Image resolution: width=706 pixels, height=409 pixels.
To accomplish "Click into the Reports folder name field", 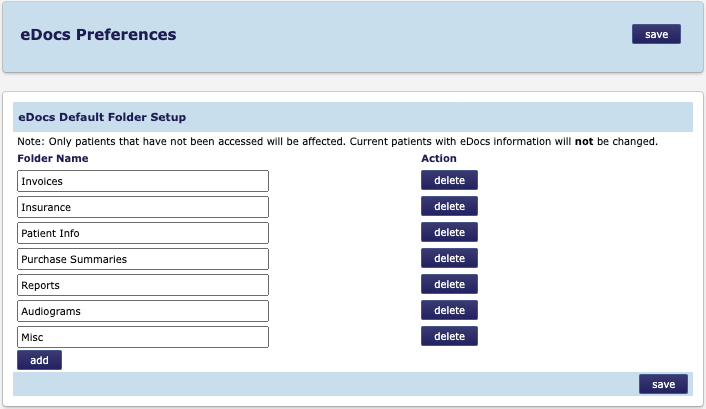I will [143, 285].
